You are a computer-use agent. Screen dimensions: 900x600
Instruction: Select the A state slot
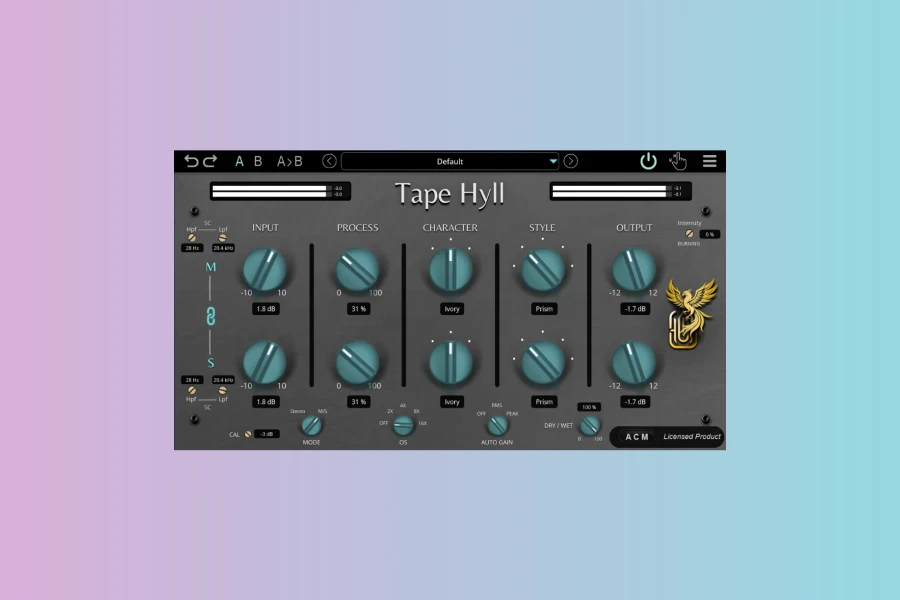tap(240, 161)
